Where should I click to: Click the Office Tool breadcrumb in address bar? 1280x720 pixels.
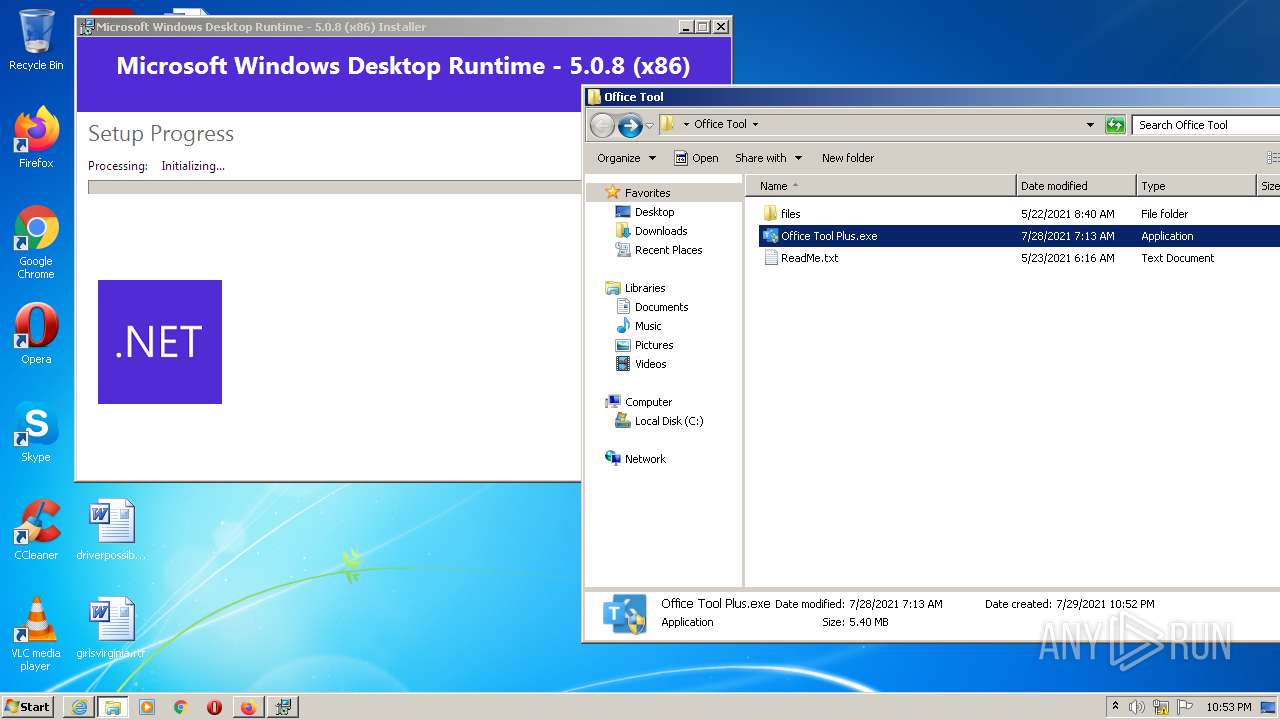coord(720,125)
